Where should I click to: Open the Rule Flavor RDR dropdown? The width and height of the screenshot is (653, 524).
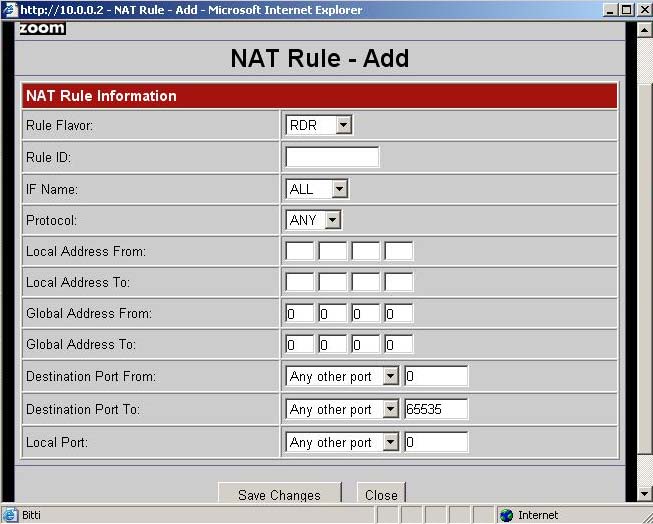point(319,125)
